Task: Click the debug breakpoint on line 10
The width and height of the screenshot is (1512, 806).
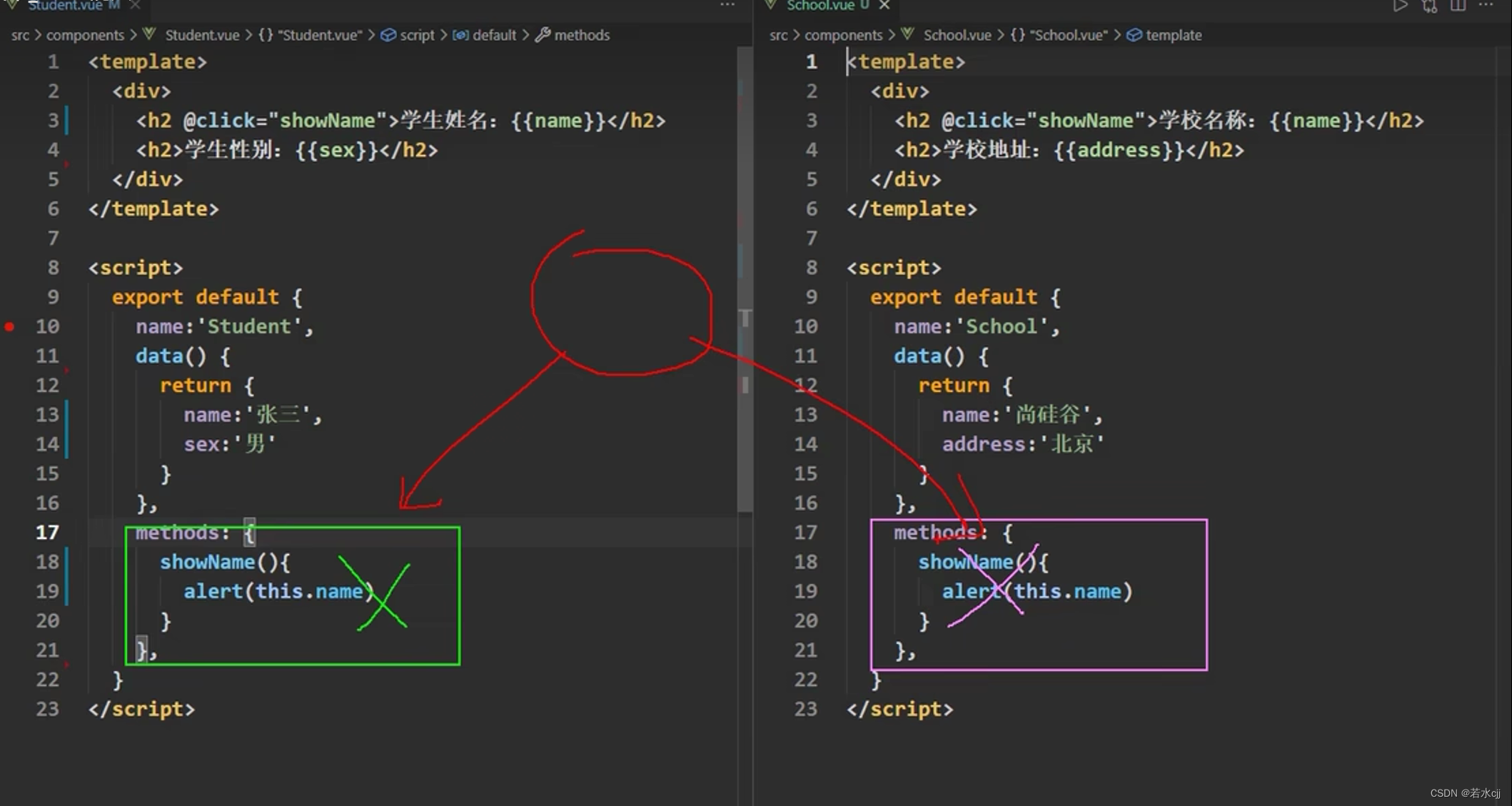Action: [x=9, y=327]
